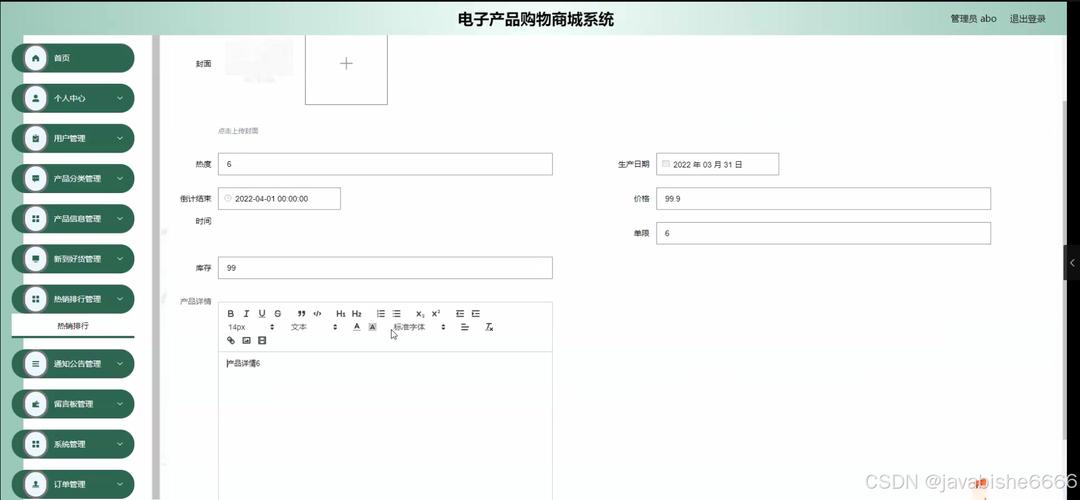Viewport: 1080px width, 500px height.
Task: Apply Heading 2 style
Action: (x=357, y=313)
